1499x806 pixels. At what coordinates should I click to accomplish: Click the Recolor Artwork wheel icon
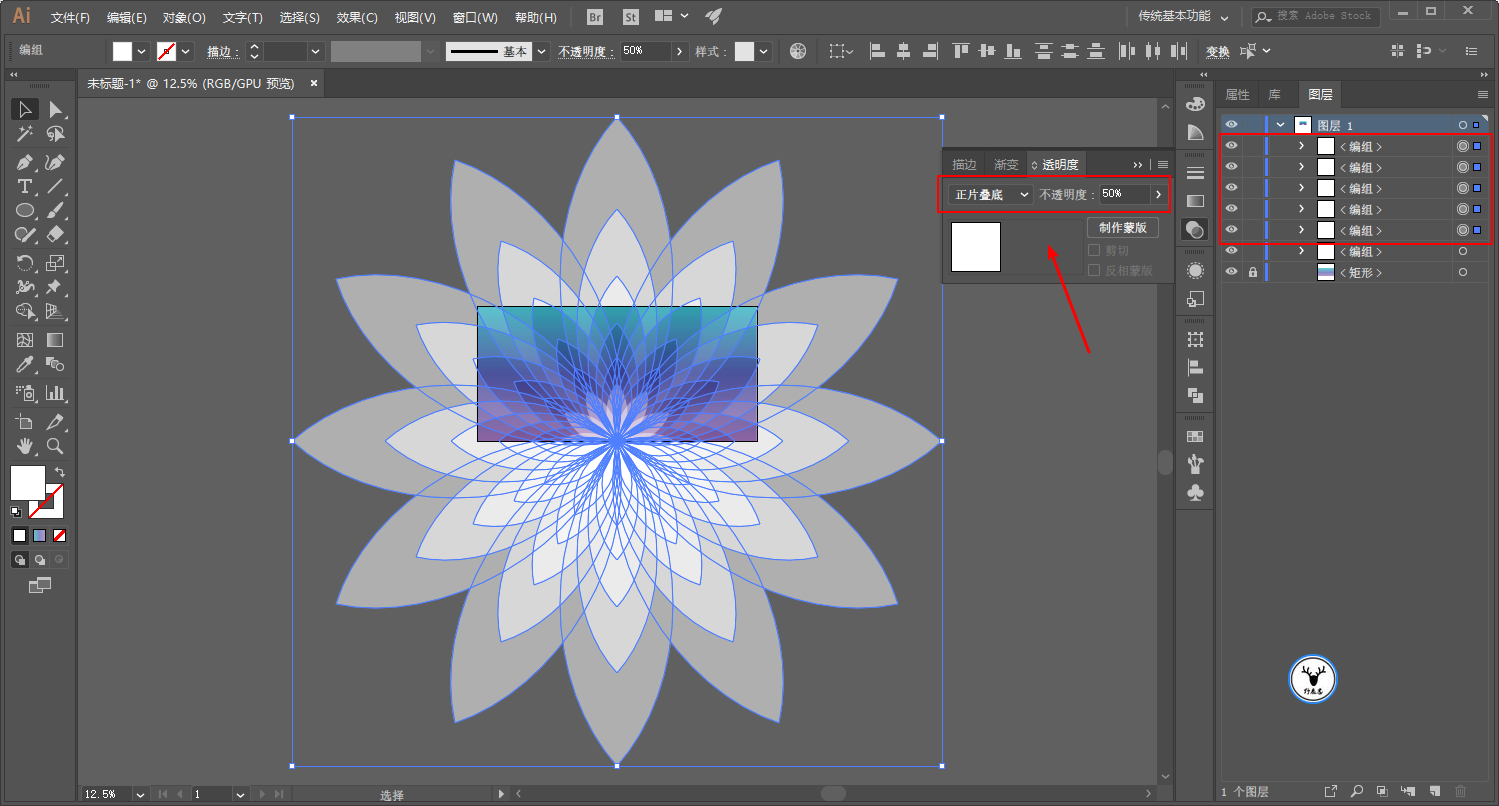click(x=797, y=51)
